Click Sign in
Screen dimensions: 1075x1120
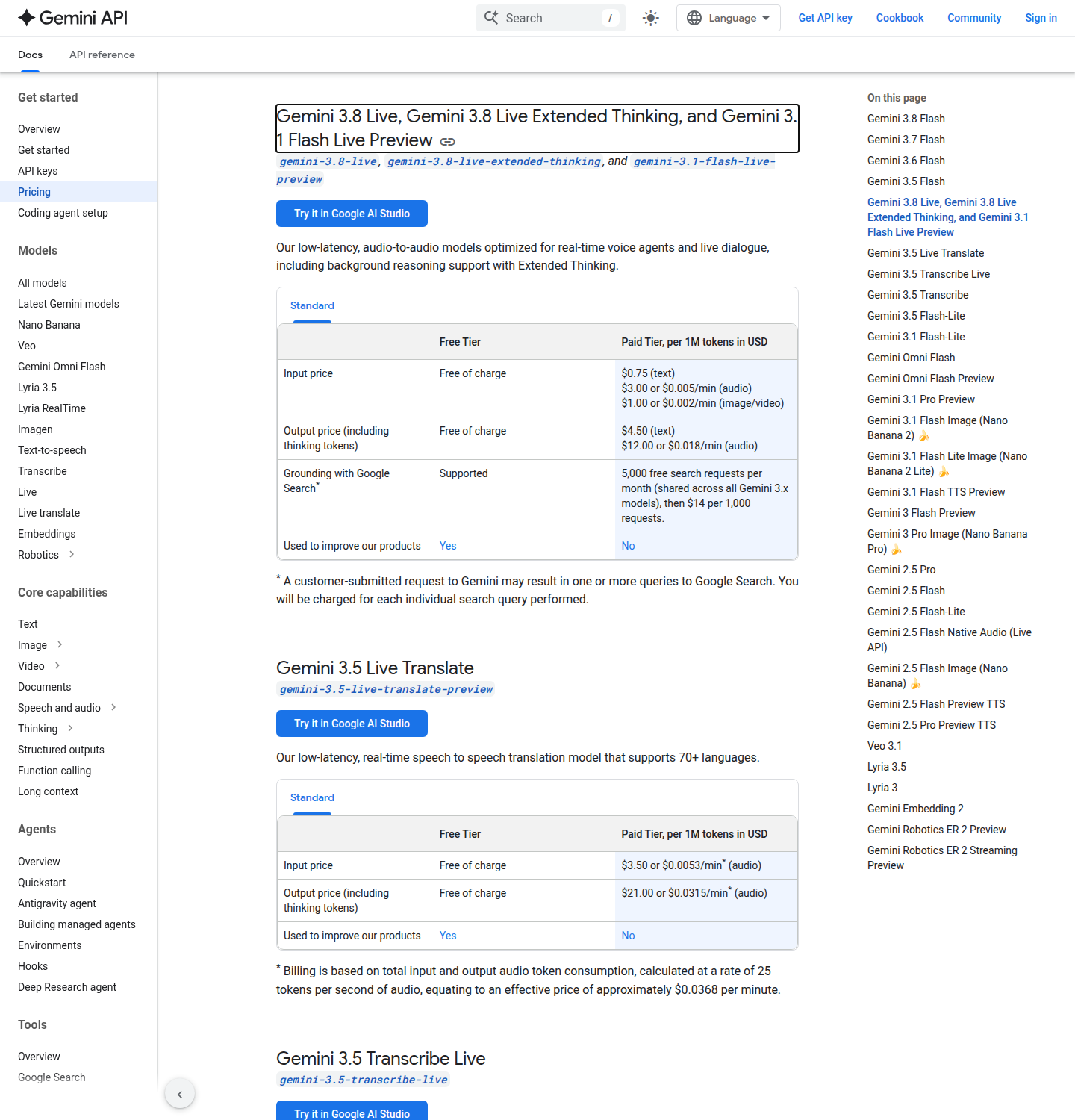point(1041,18)
